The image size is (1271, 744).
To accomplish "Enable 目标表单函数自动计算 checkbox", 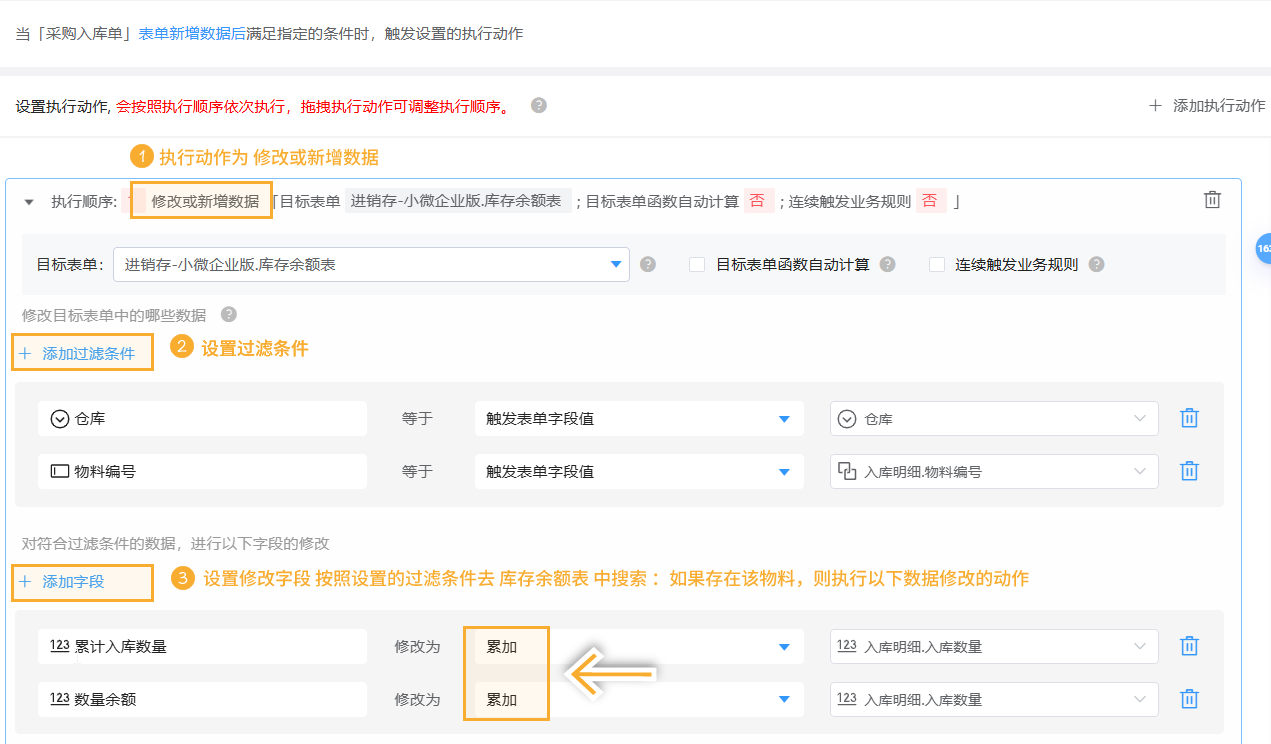I will [697, 264].
